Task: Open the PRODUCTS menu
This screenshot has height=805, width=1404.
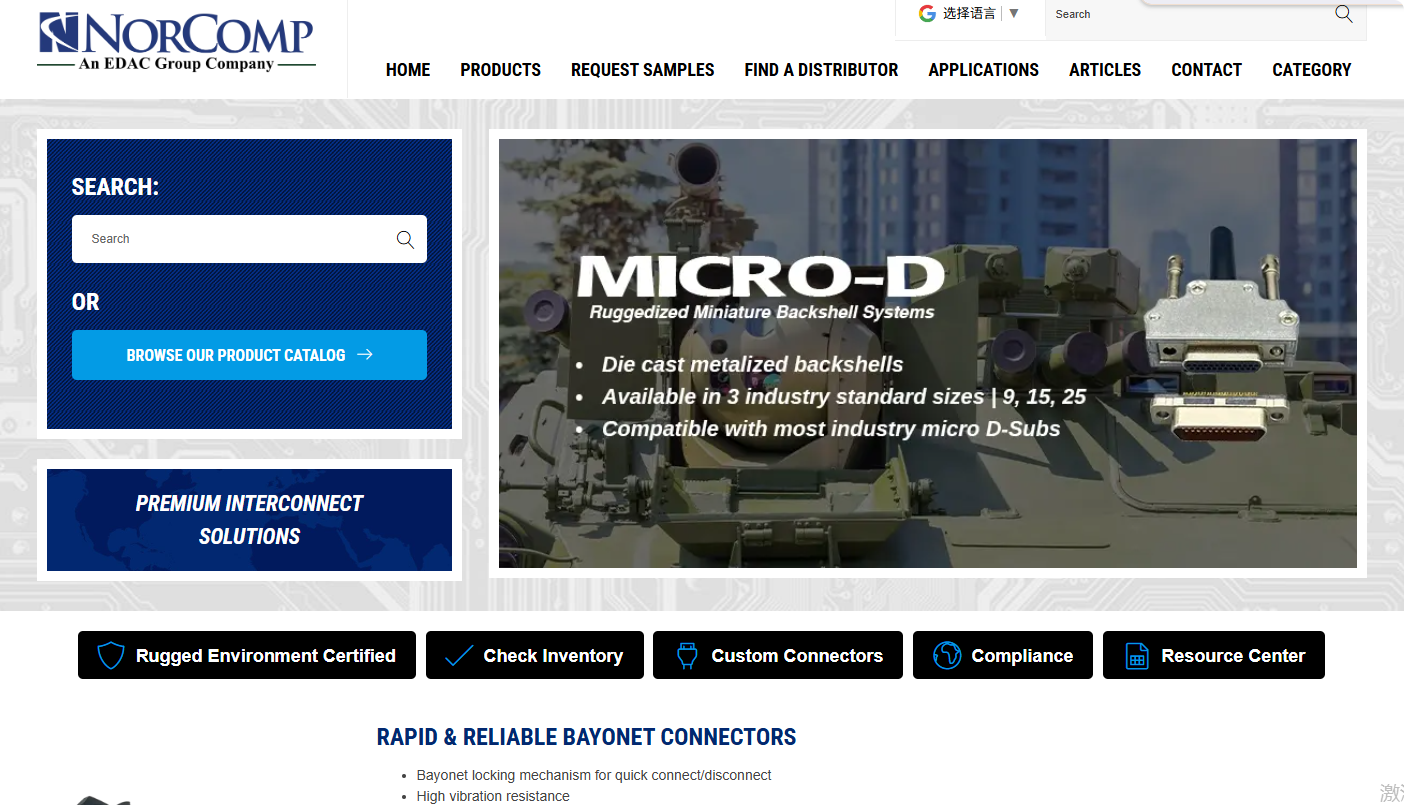Action: coord(500,70)
